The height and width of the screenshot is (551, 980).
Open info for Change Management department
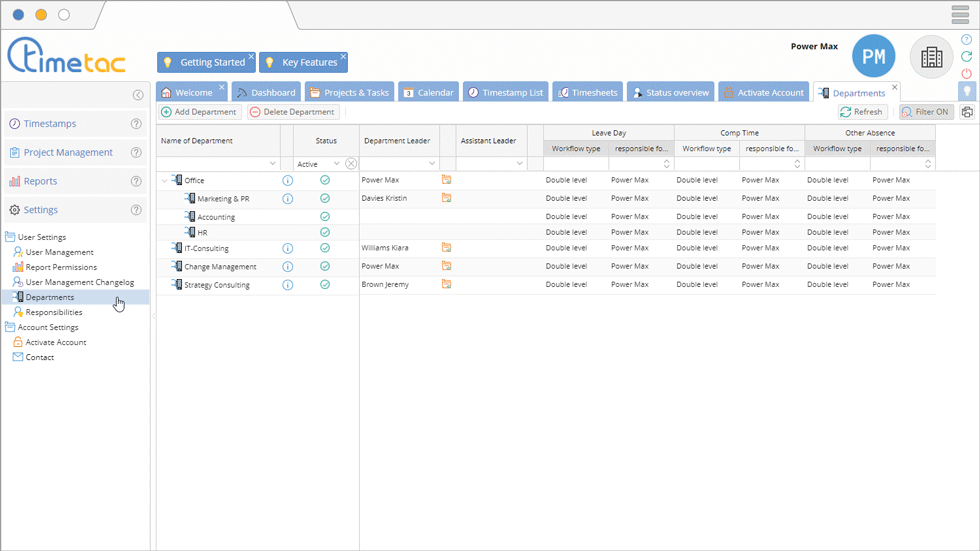coord(288,267)
